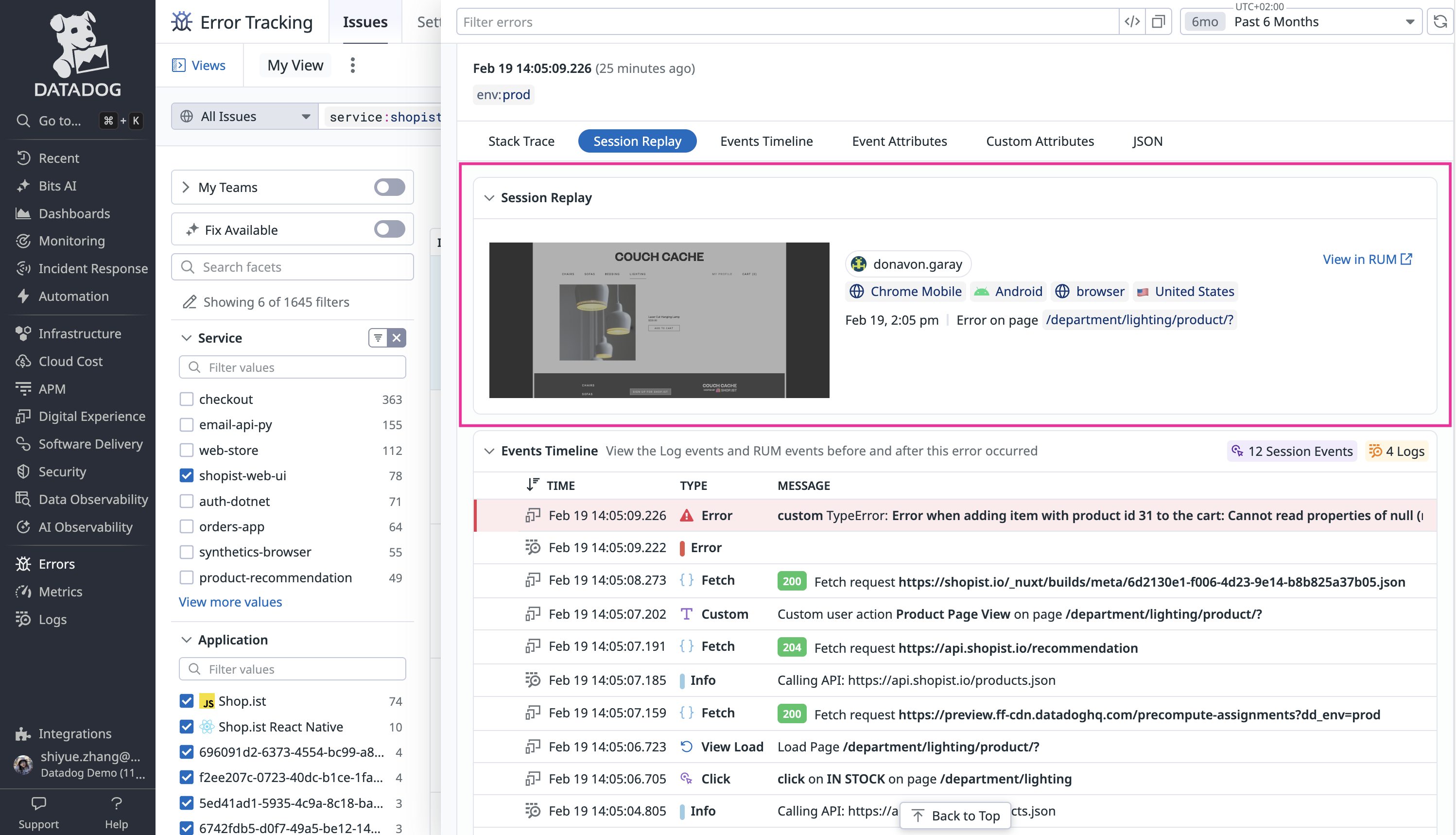This screenshot has height=835, width=1456.
Task: Open the three-dot menu next to My View
Action: point(353,66)
